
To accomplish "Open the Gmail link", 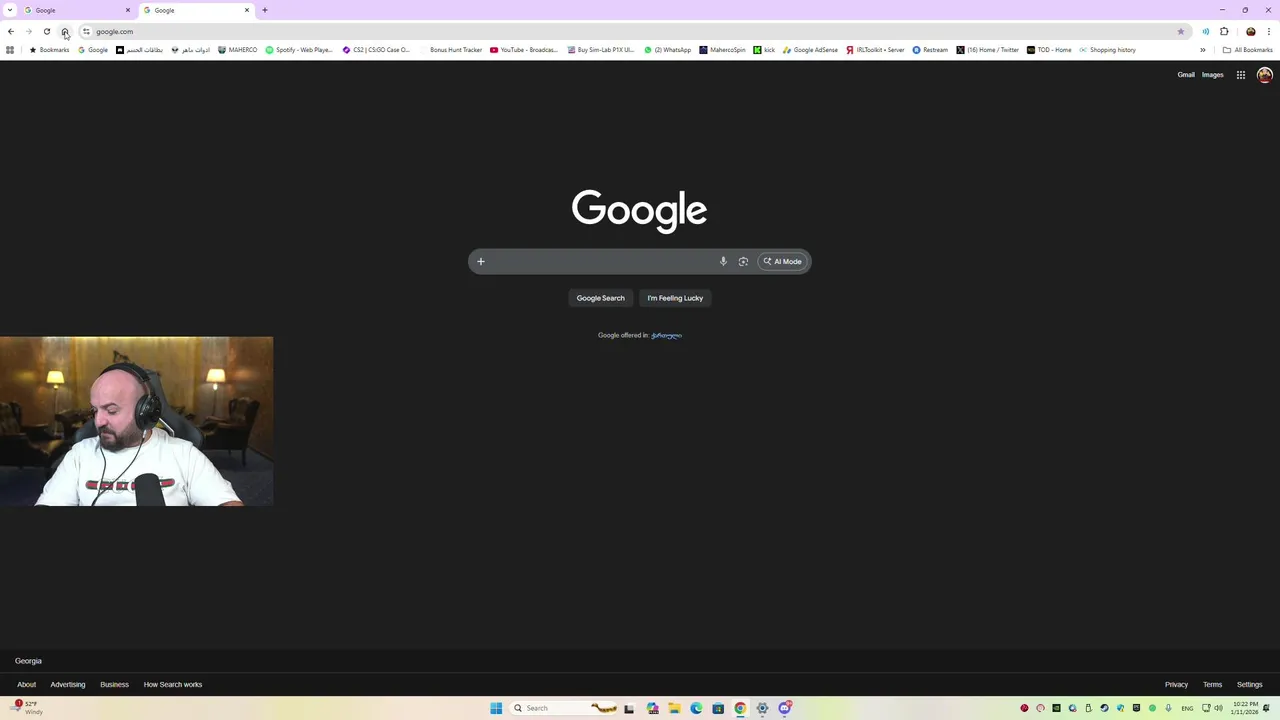I will point(1186,75).
